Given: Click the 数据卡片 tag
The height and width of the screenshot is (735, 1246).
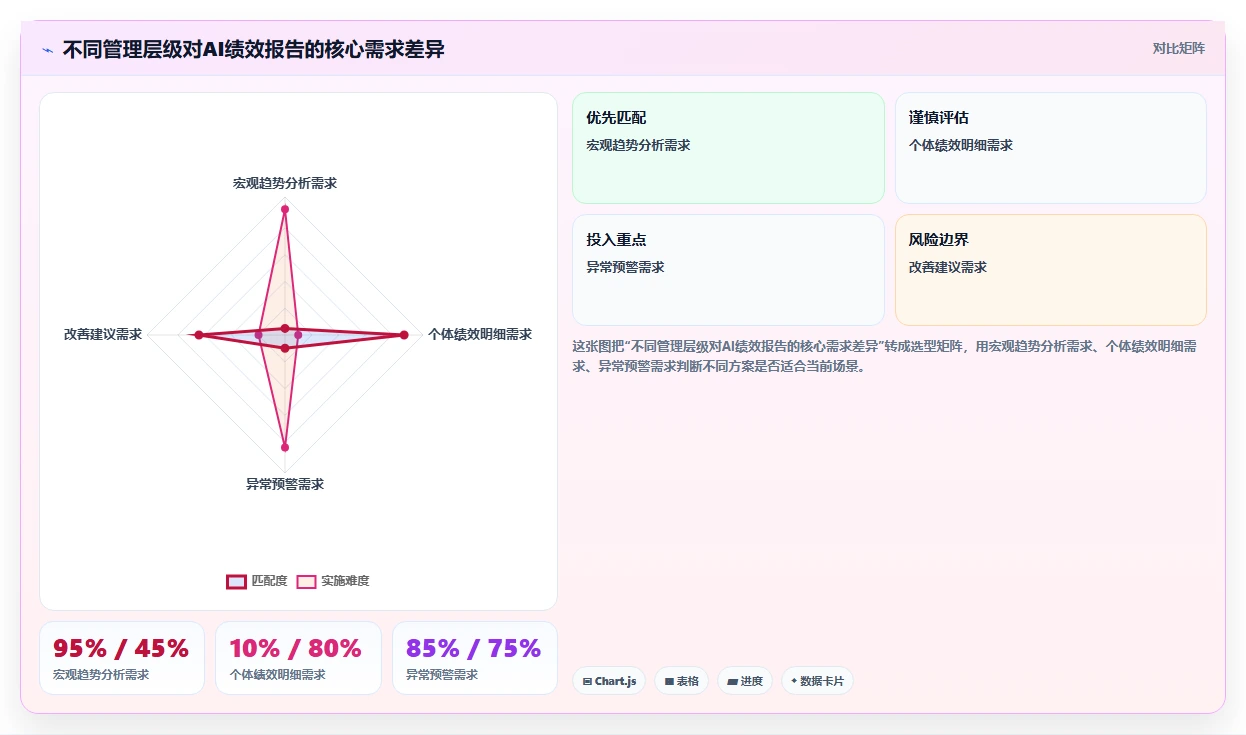Looking at the screenshot, I should pyautogui.click(x=817, y=681).
